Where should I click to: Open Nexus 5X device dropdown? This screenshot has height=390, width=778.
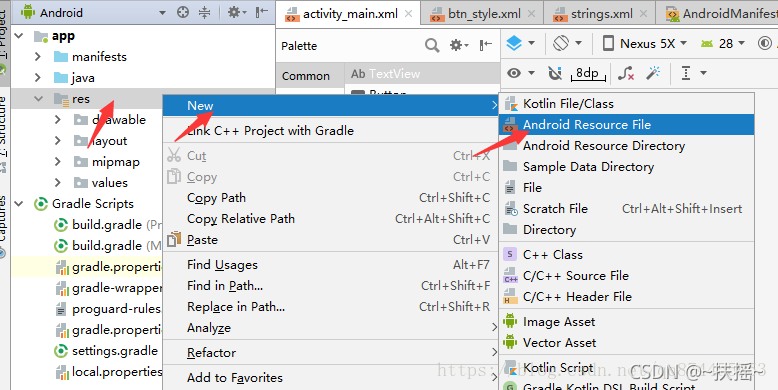pyautogui.click(x=645, y=44)
